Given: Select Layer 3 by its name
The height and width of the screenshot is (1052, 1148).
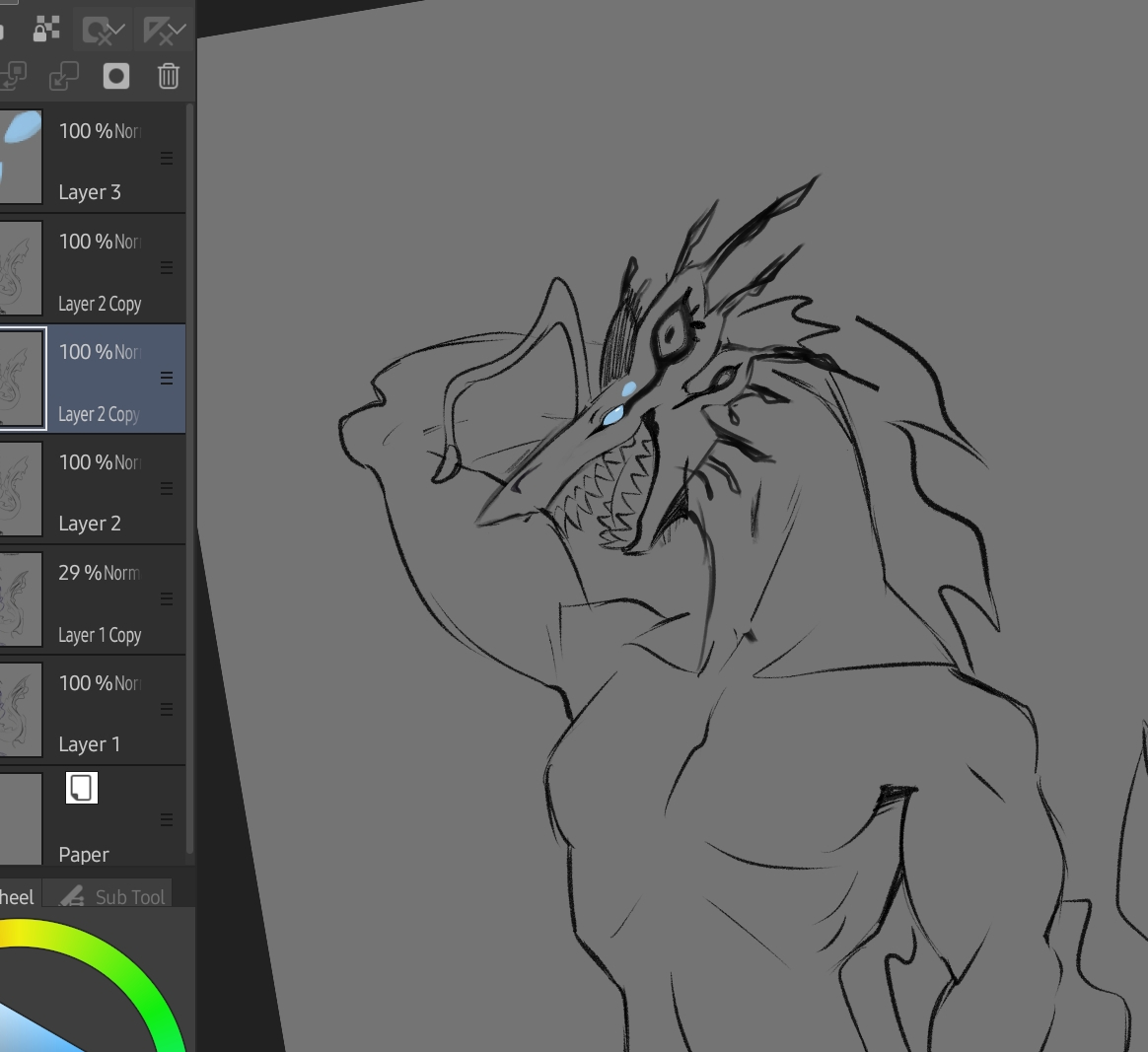Looking at the screenshot, I should (x=90, y=192).
